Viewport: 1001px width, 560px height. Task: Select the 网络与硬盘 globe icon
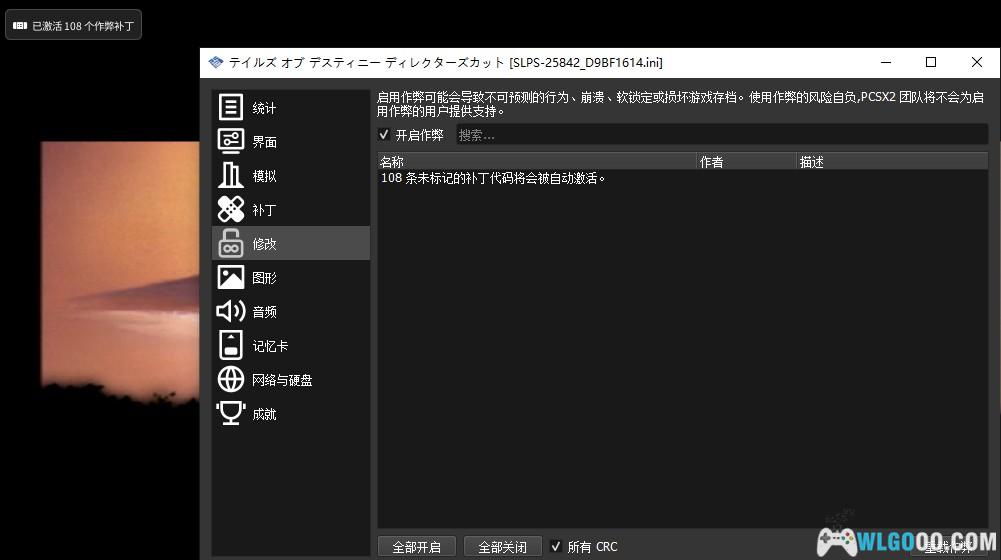tap(231, 380)
